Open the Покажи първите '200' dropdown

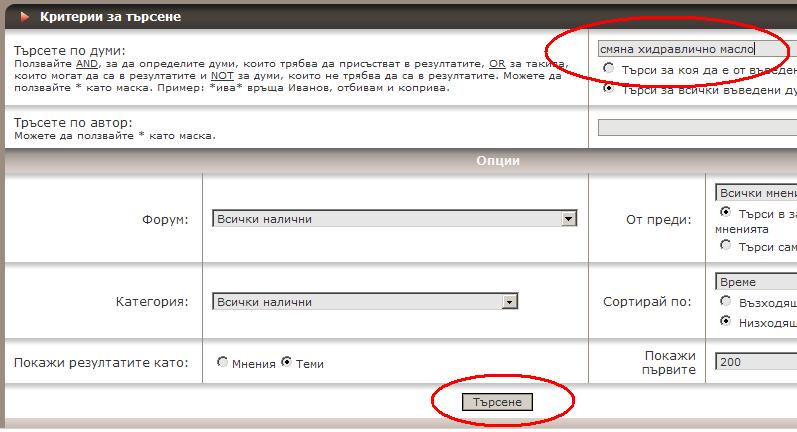click(756, 362)
